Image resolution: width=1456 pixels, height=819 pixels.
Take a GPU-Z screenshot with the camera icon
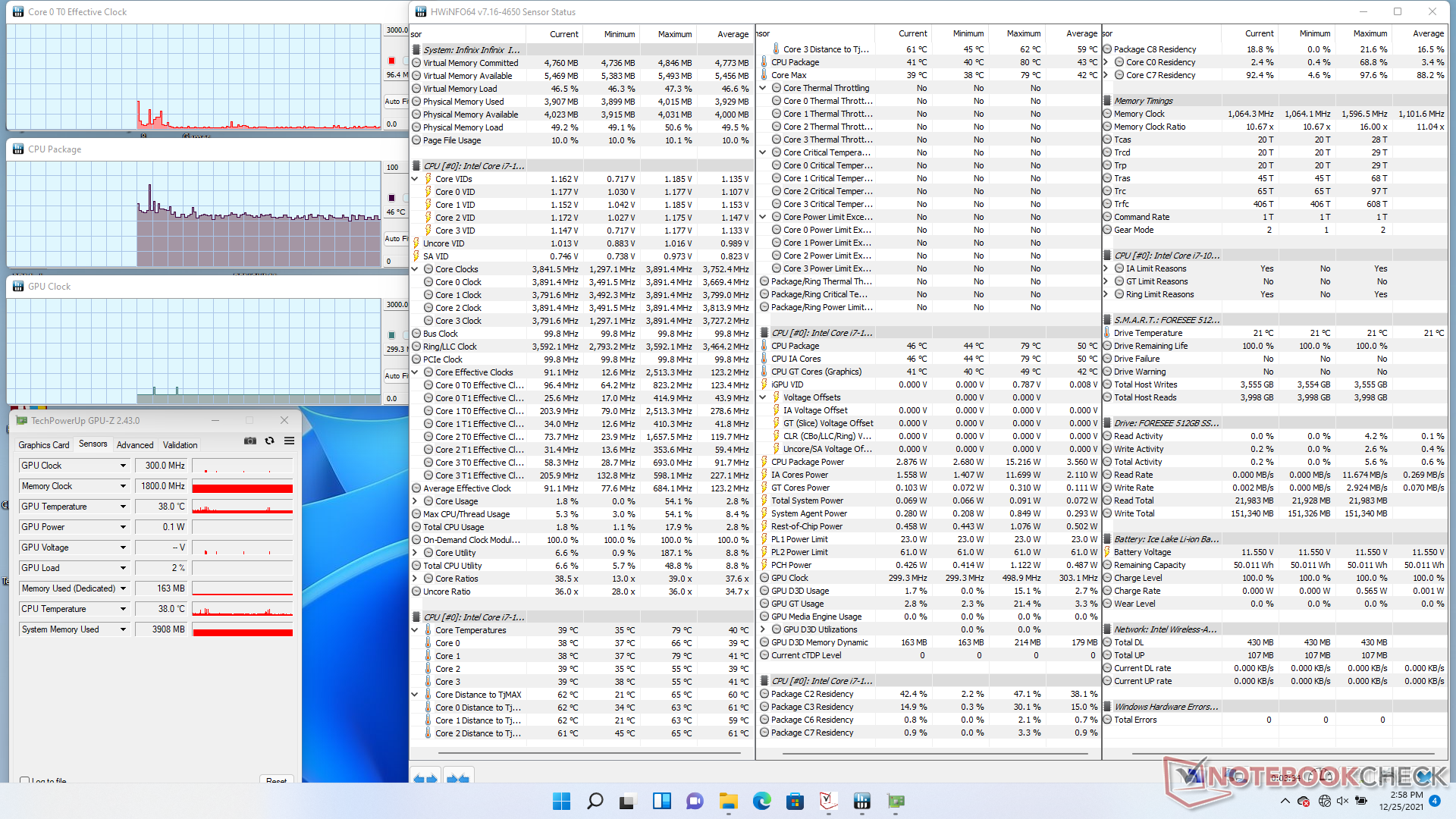249,441
